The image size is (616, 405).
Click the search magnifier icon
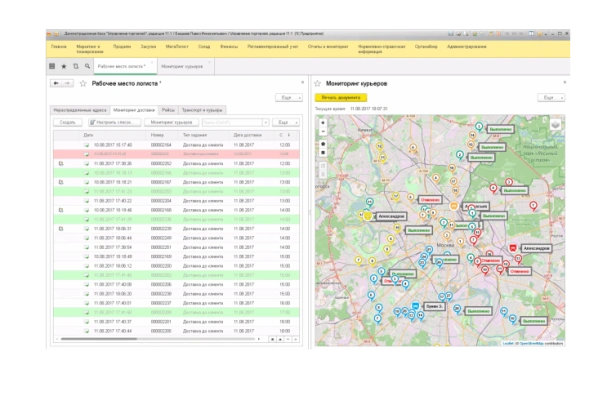87,66
